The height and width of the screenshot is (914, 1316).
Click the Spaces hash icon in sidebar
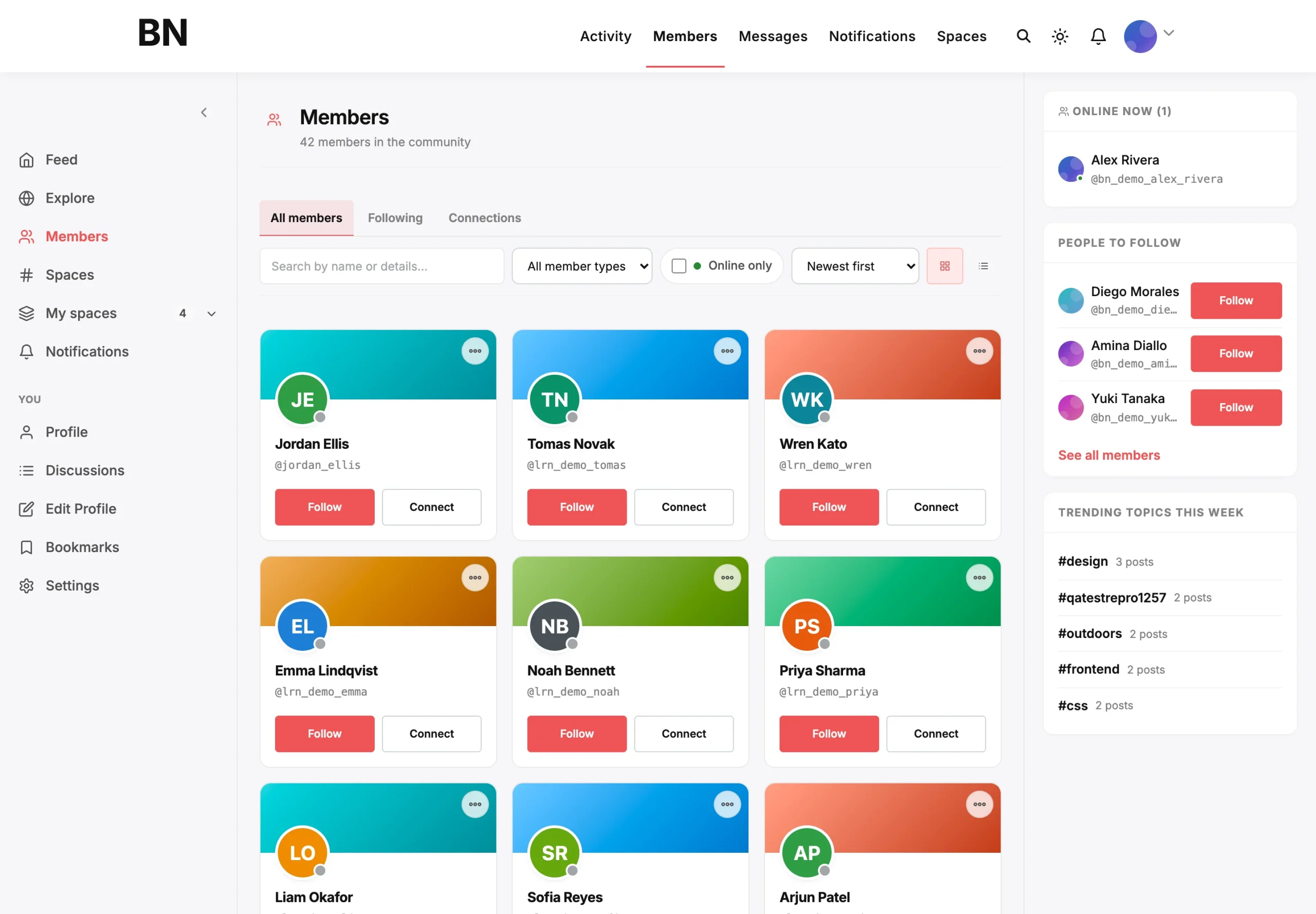[x=26, y=275]
